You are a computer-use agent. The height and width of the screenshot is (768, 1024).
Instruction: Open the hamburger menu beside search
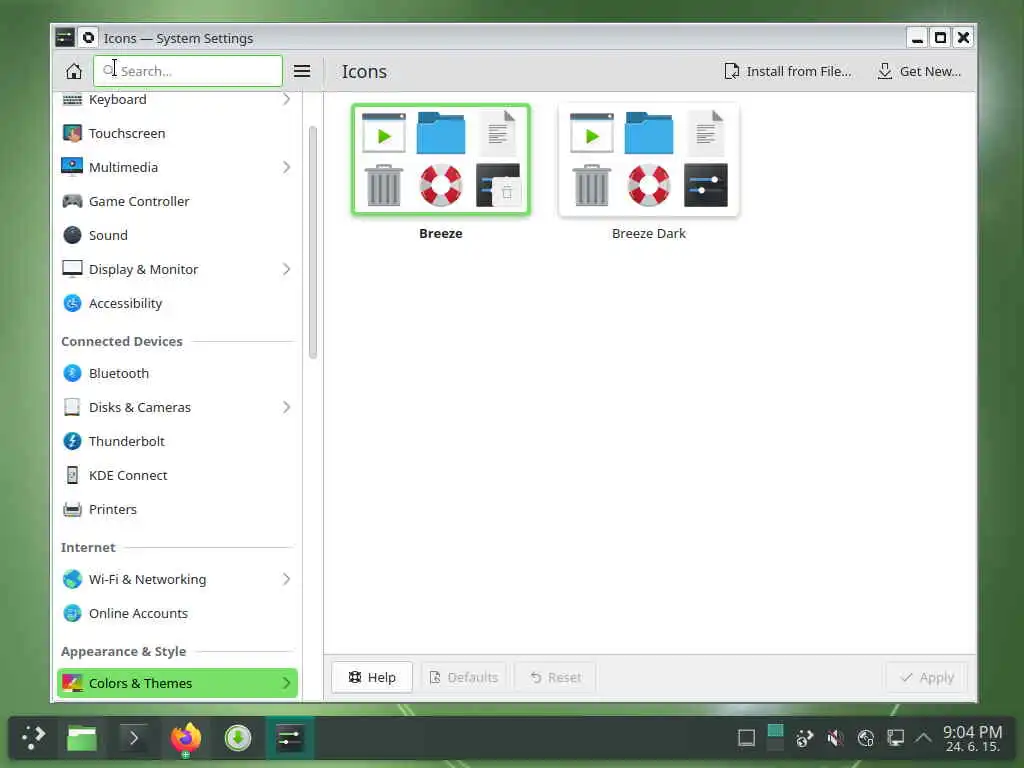pyautogui.click(x=302, y=71)
